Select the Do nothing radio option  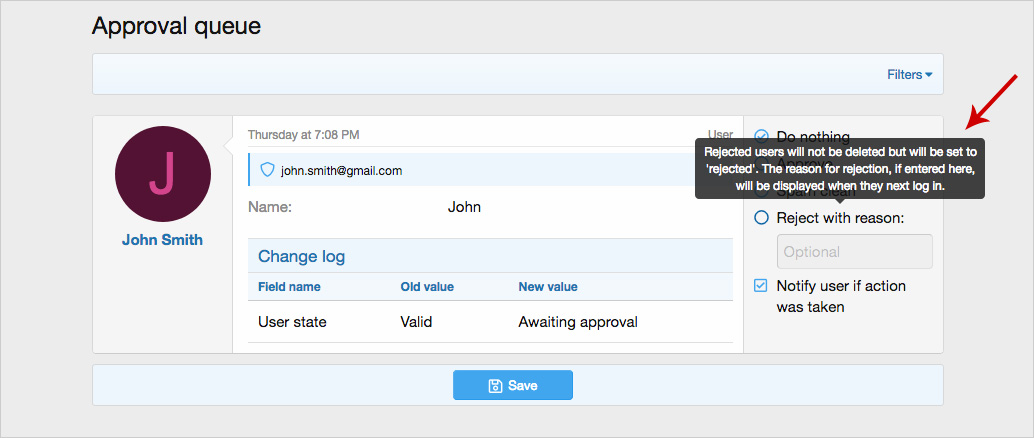[x=761, y=137]
